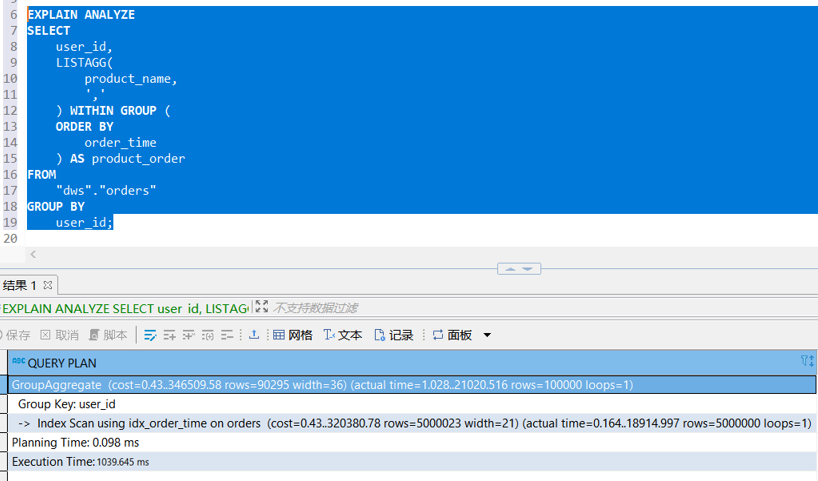Viewport: 818px width, 481px height.
Task: Click the export results upload-arrow icon
Action: click(x=254, y=335)
